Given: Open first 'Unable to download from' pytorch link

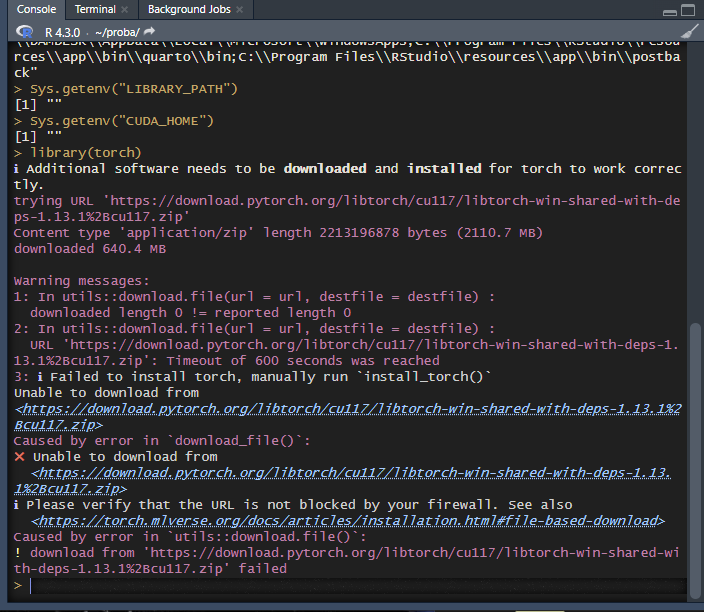Looking at the screenshot, I should 348,417.
